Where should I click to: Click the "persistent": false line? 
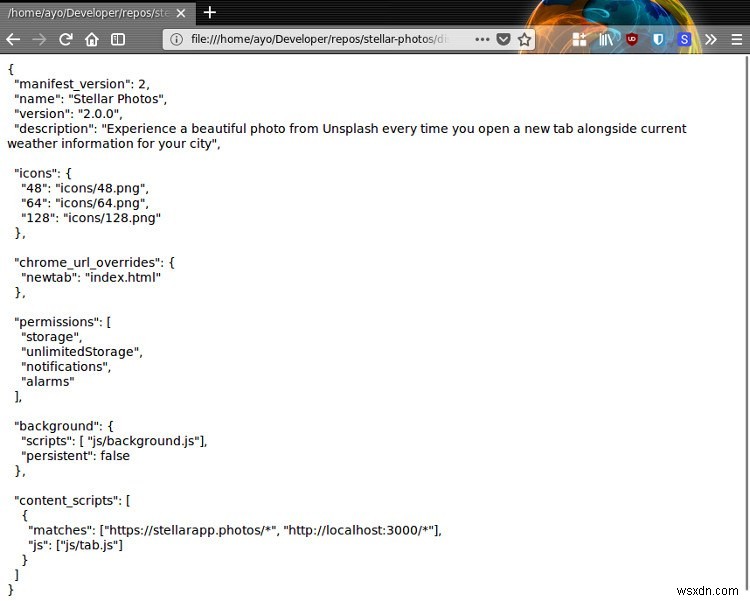click(75, 456)
